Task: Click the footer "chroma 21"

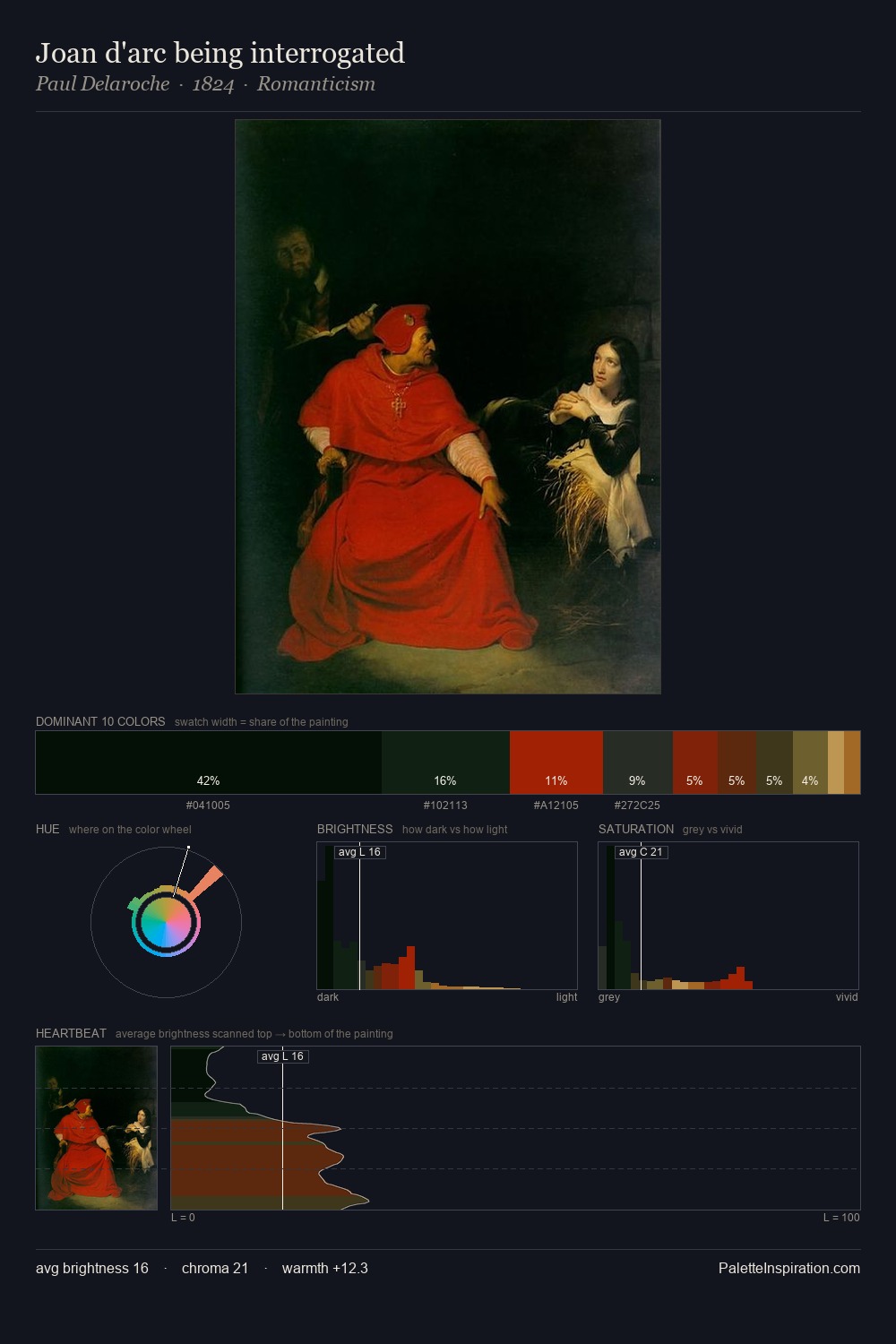Action: [215, 1268]
